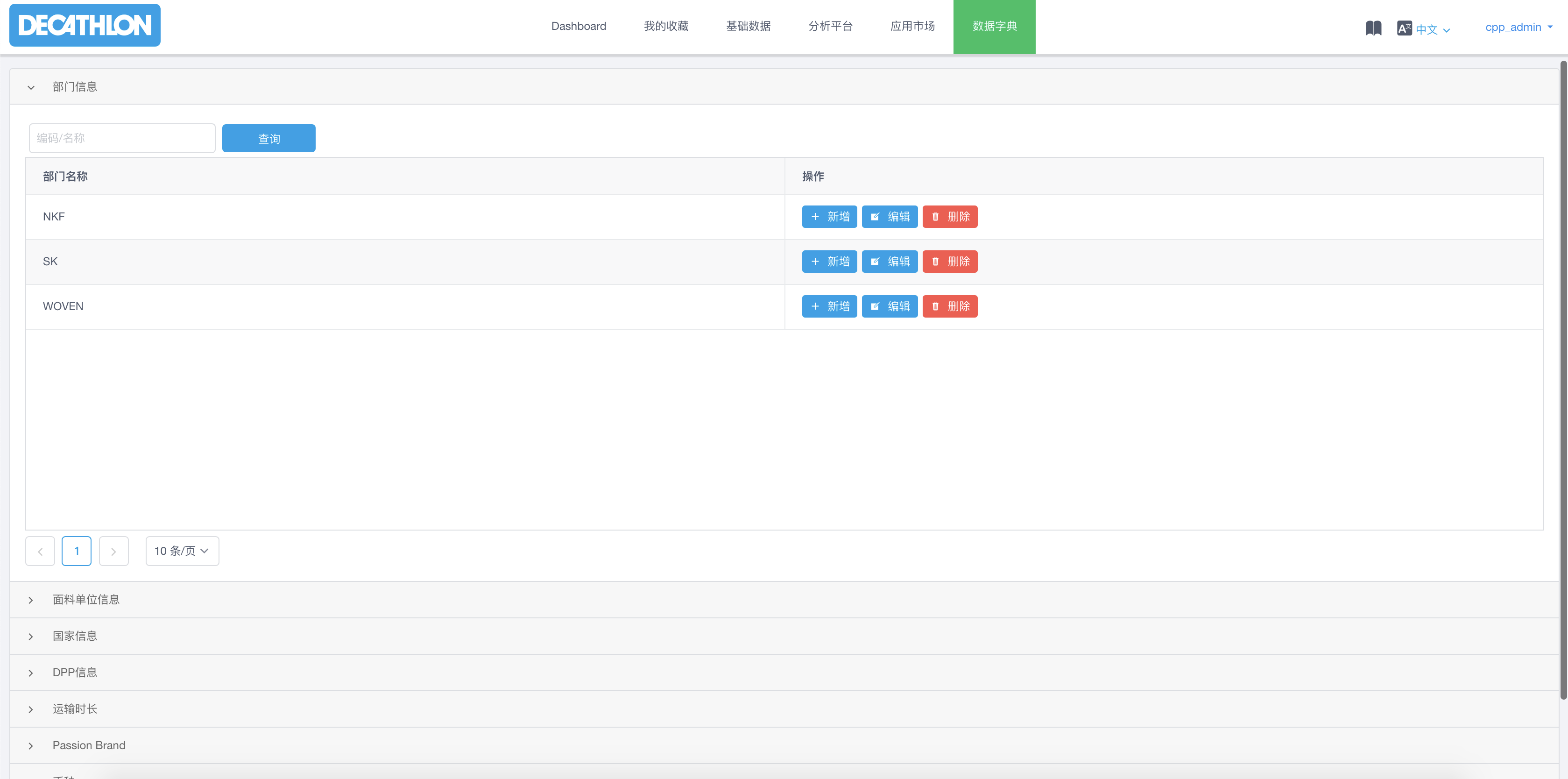
Task: Open the cpp_admin user dropdown
Action: (x=1519, y=27)
